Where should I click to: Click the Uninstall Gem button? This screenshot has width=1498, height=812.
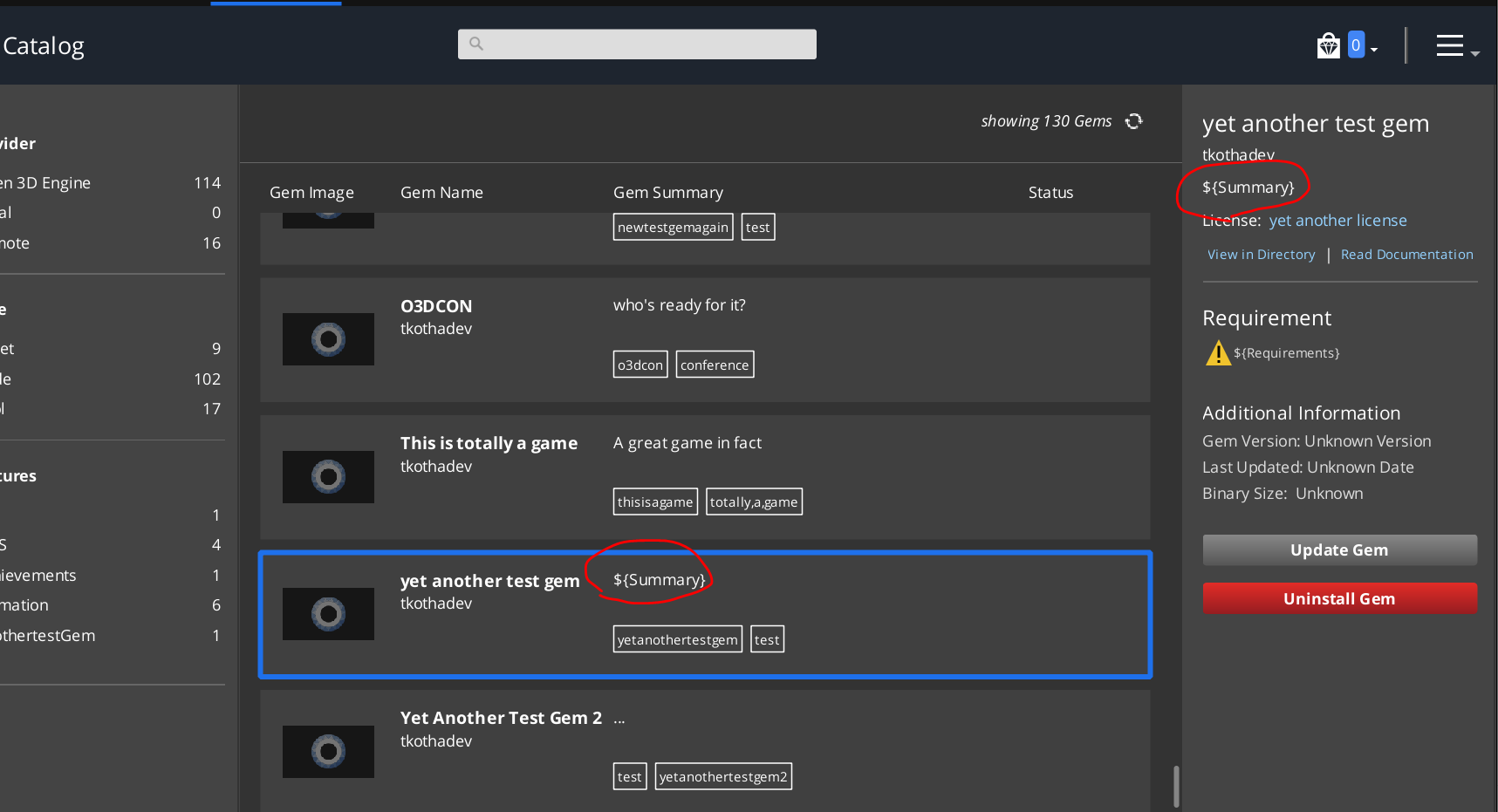(1339, 598)
